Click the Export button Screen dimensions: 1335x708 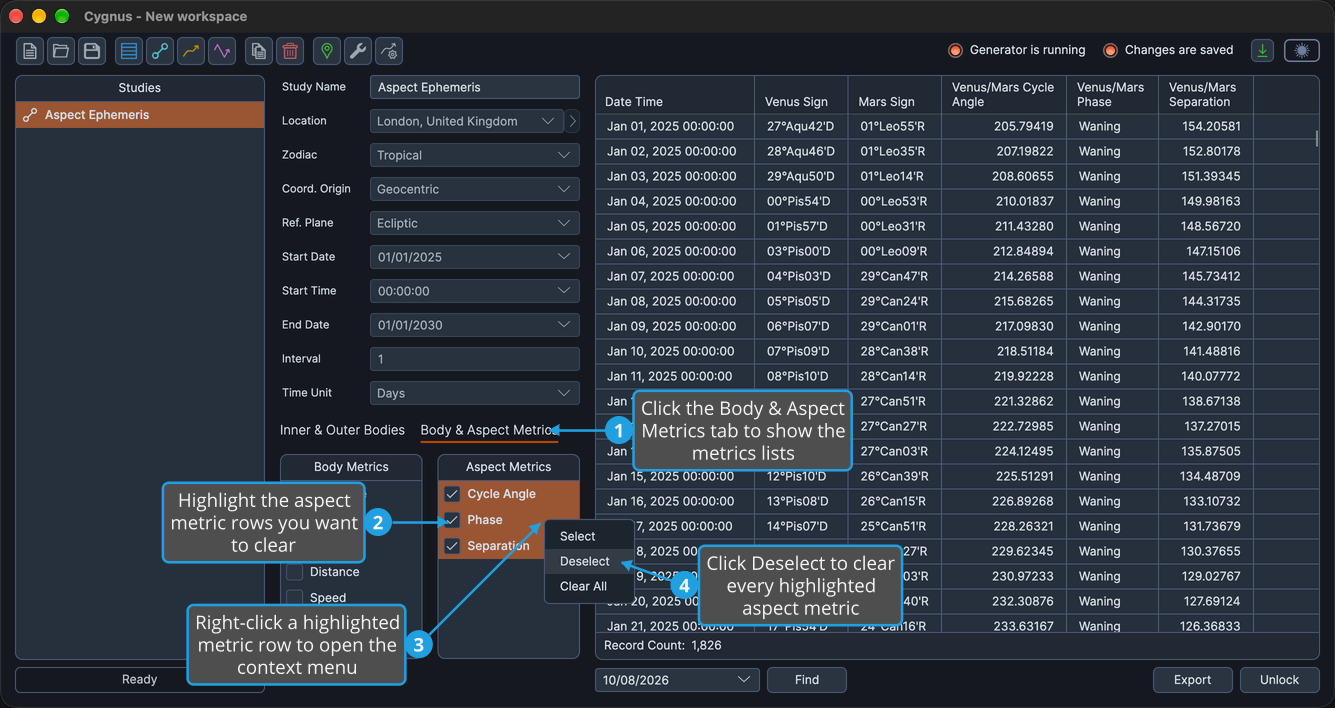[1192, 680]
